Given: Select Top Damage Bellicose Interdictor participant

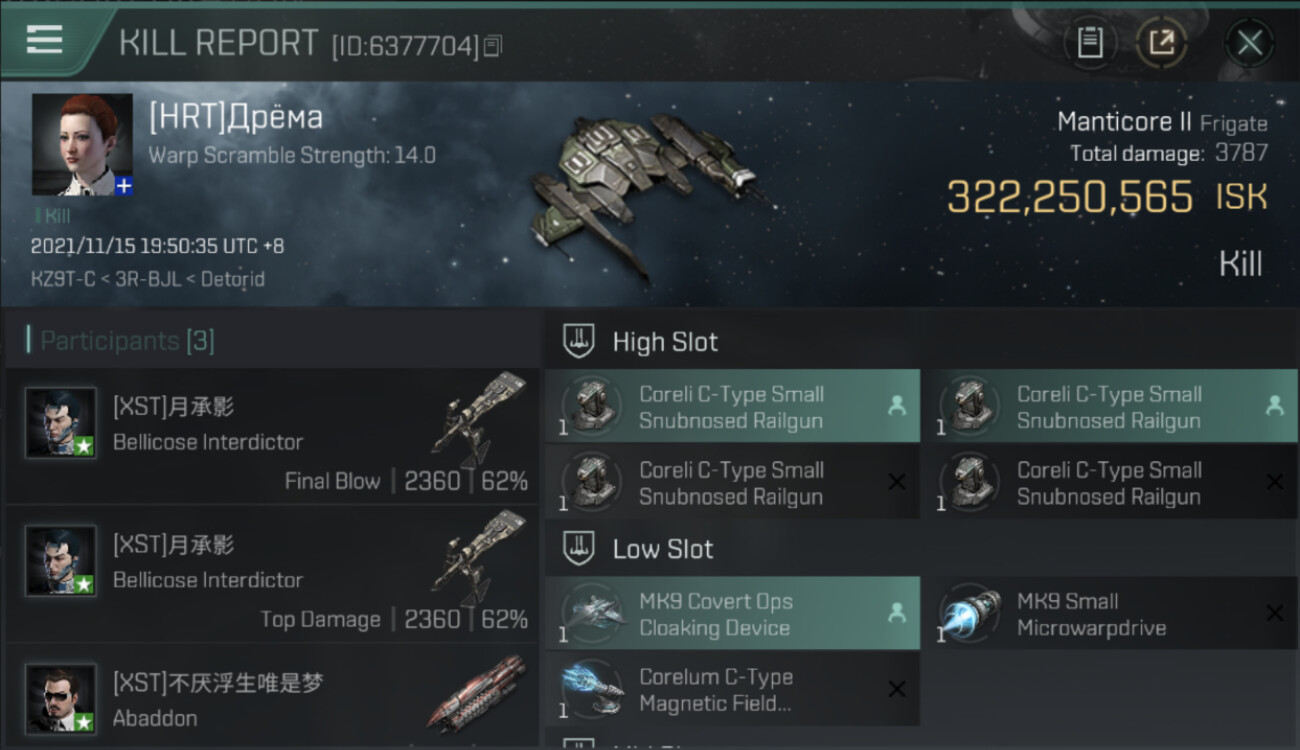Looking at the screenshot, I should 271,574.
